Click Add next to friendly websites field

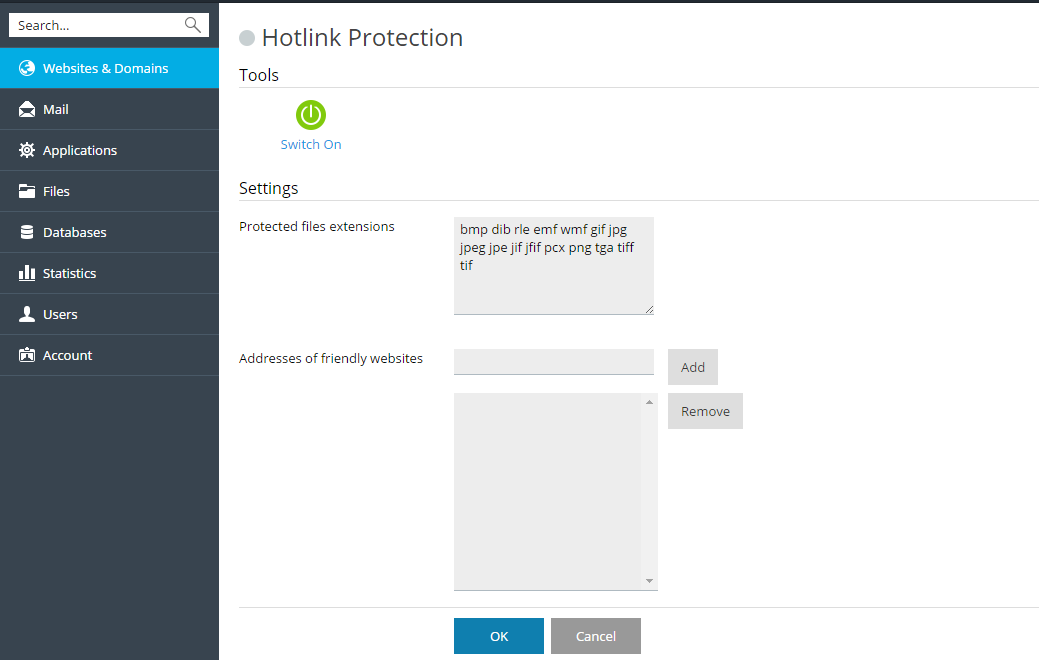coord(693,367)
